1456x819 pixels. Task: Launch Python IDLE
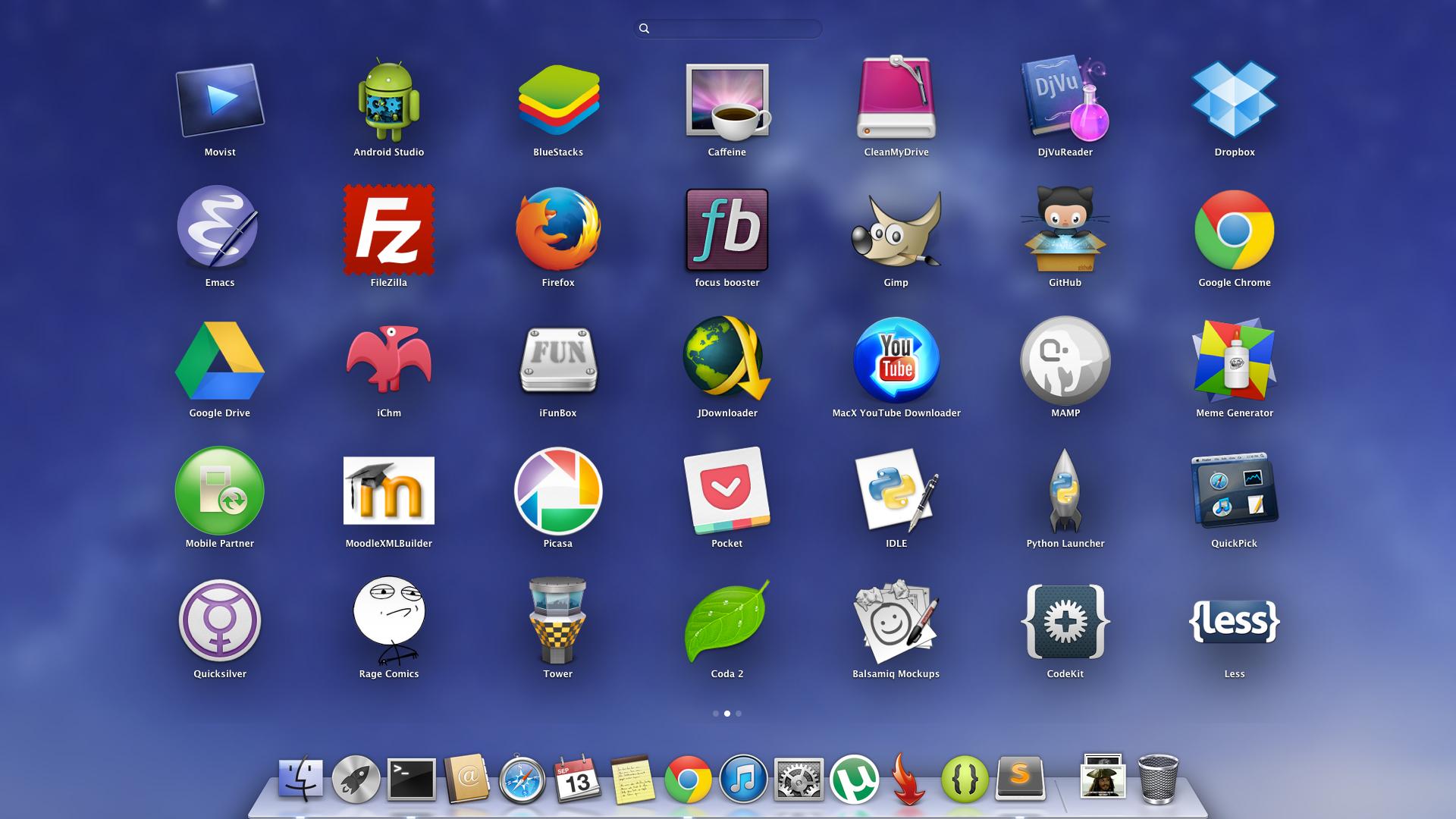(x=896, y=491)
